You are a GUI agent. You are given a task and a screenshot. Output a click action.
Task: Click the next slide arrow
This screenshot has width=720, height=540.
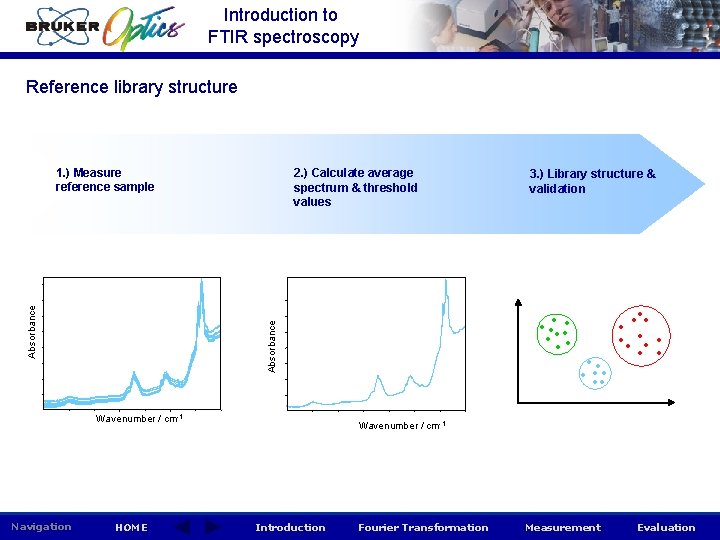click(x=212, y=527)
